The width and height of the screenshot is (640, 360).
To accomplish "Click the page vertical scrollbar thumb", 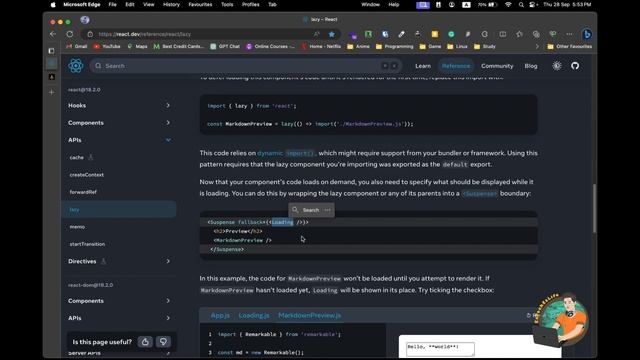I will tap(594, 208).
